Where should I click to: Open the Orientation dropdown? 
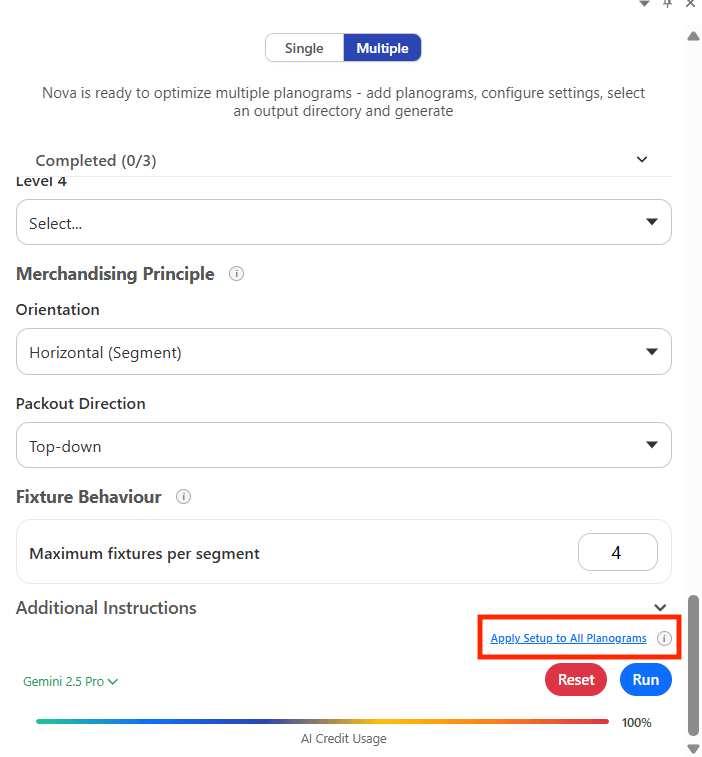[x=343, y=352]
